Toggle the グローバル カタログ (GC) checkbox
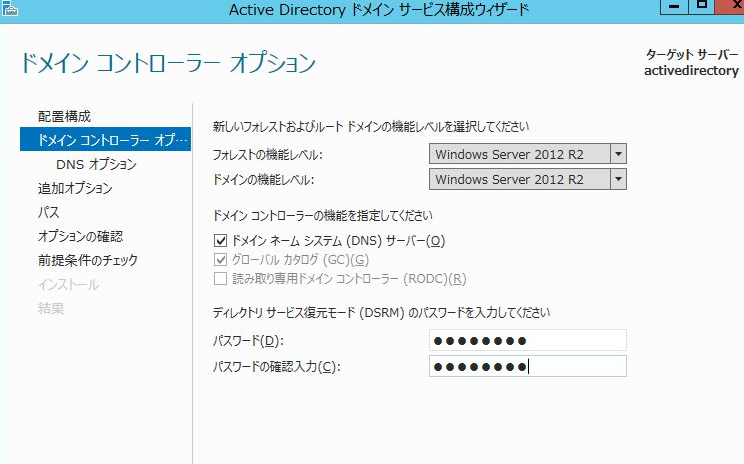Viewport: 744px width, 464px height. [x=221, y=260]
